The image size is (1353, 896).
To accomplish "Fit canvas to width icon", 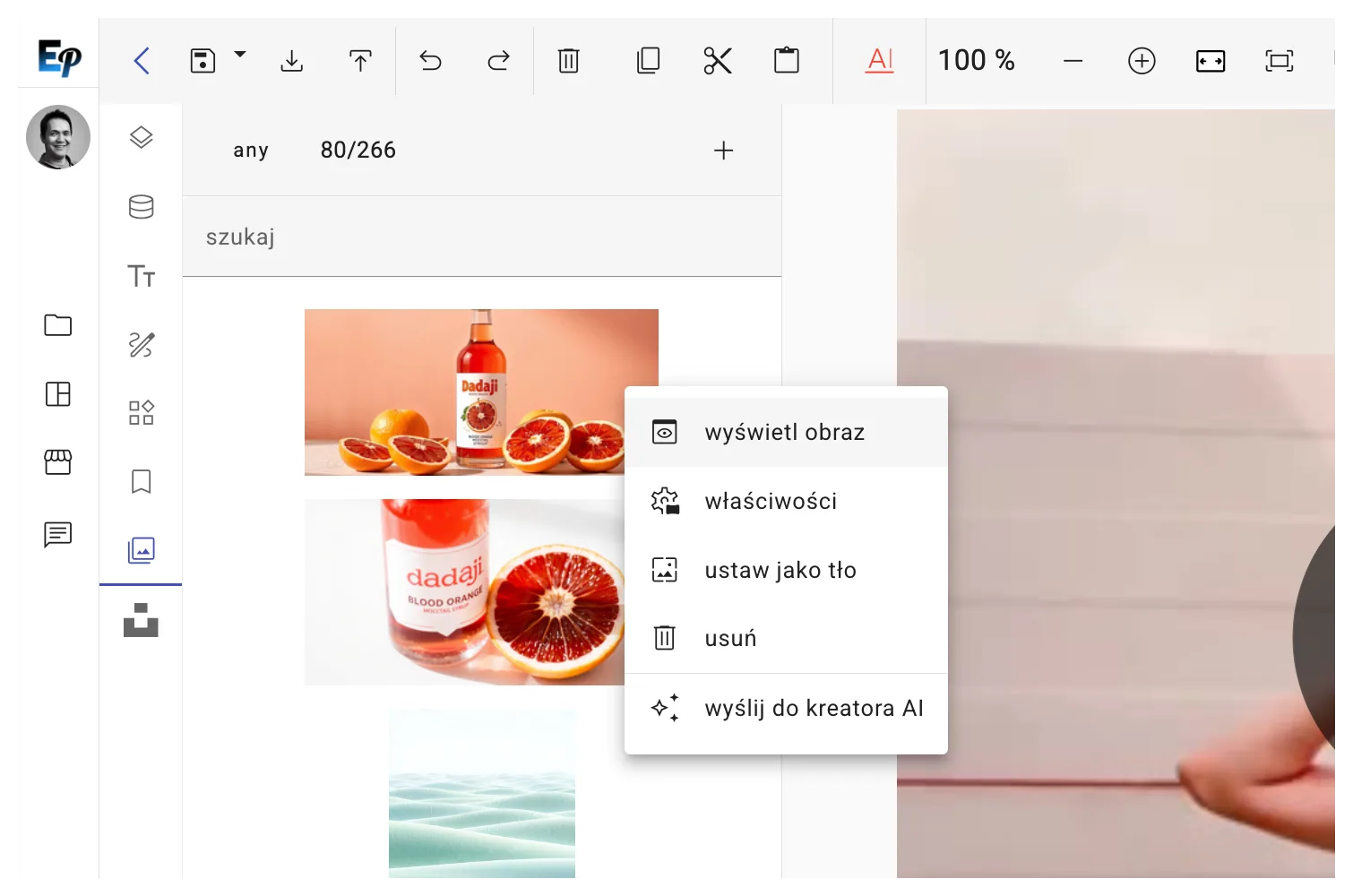I will click(1211, 61).
